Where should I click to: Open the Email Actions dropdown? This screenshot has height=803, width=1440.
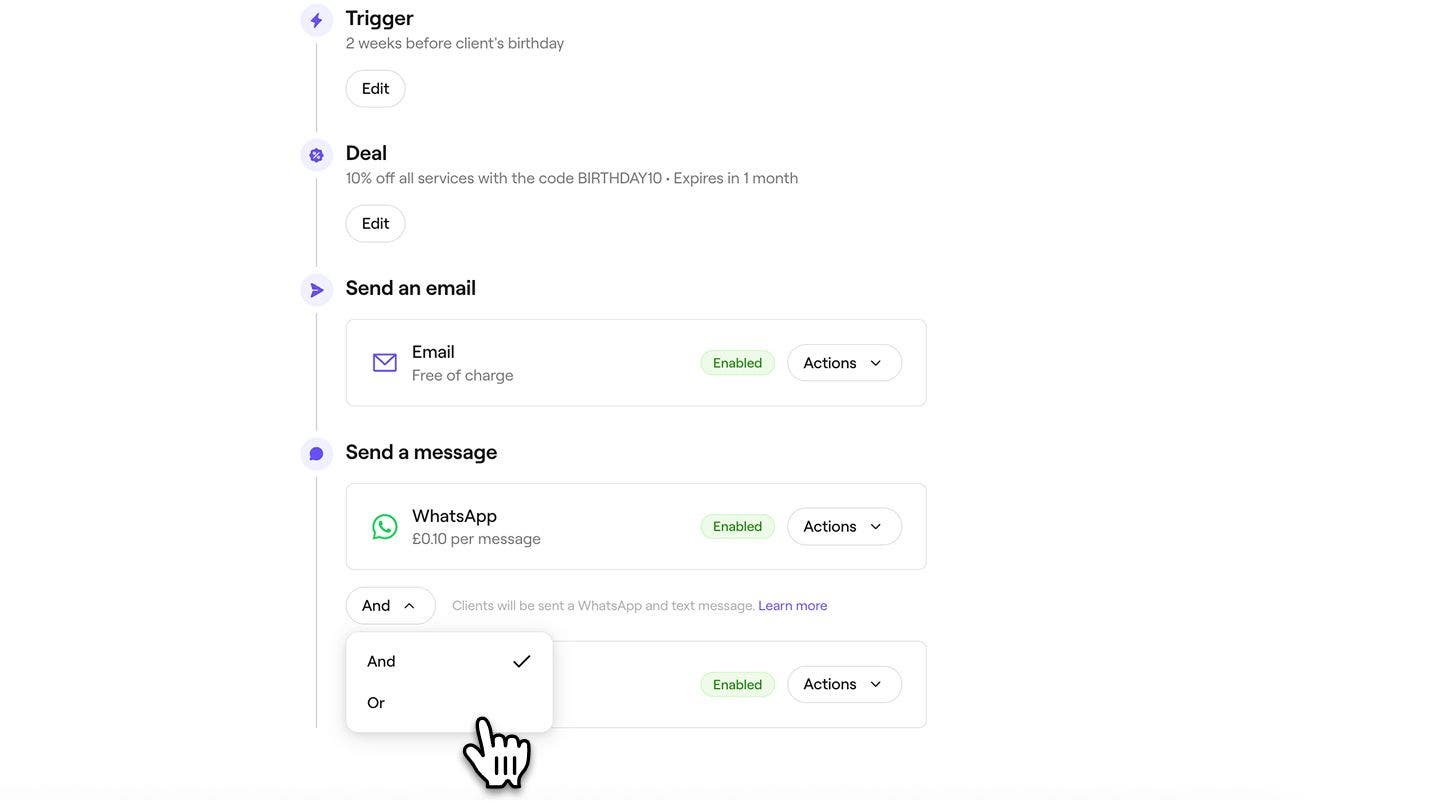[844, 363]
